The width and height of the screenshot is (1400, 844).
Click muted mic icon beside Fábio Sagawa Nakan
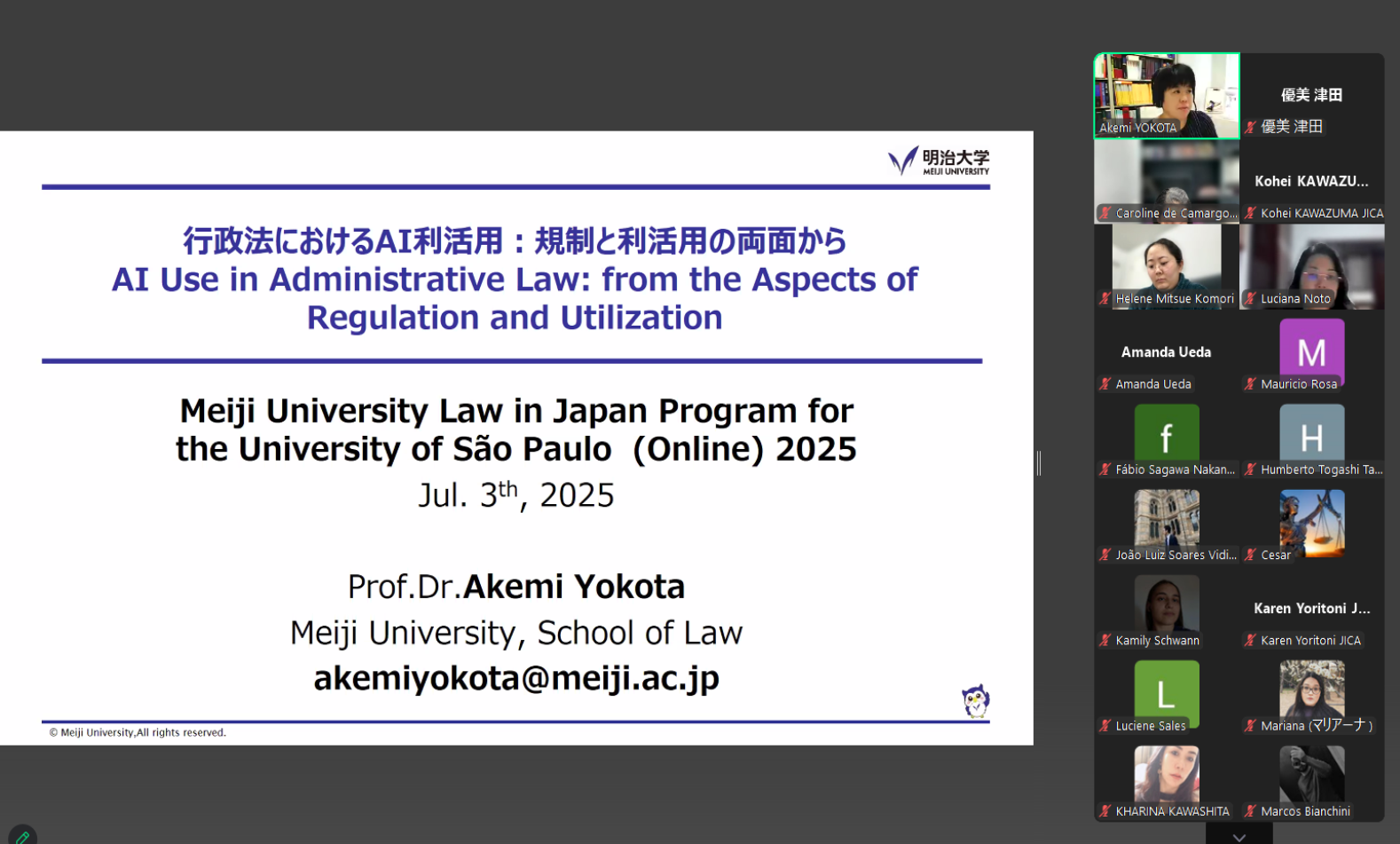click(1105, 469)
